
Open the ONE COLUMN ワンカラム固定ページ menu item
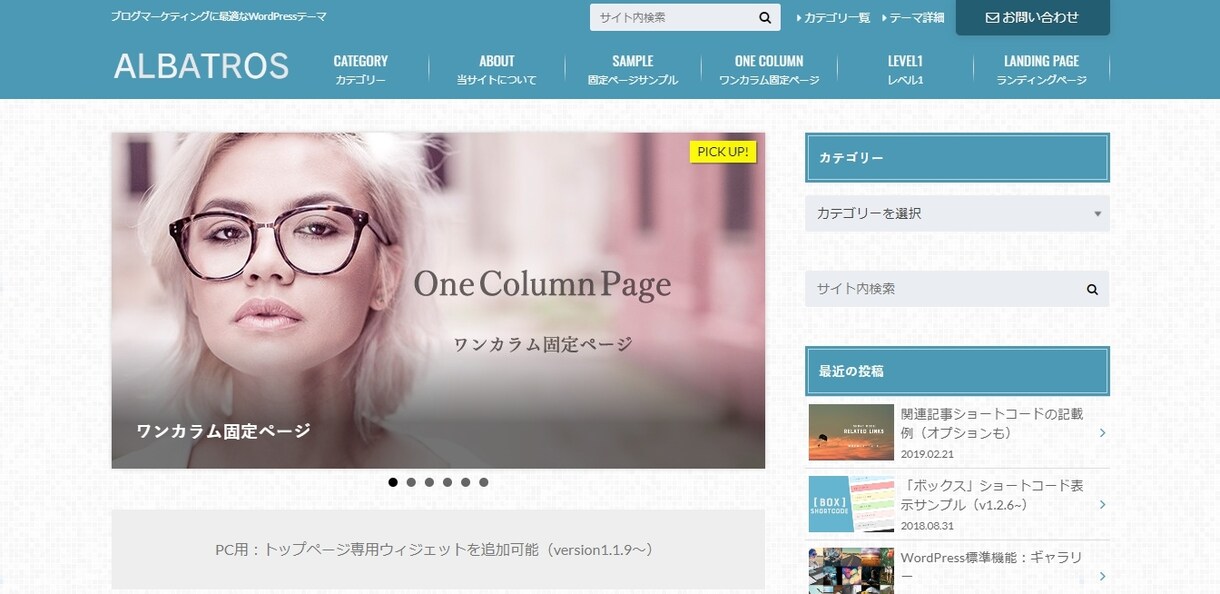[x=769, y=69]
